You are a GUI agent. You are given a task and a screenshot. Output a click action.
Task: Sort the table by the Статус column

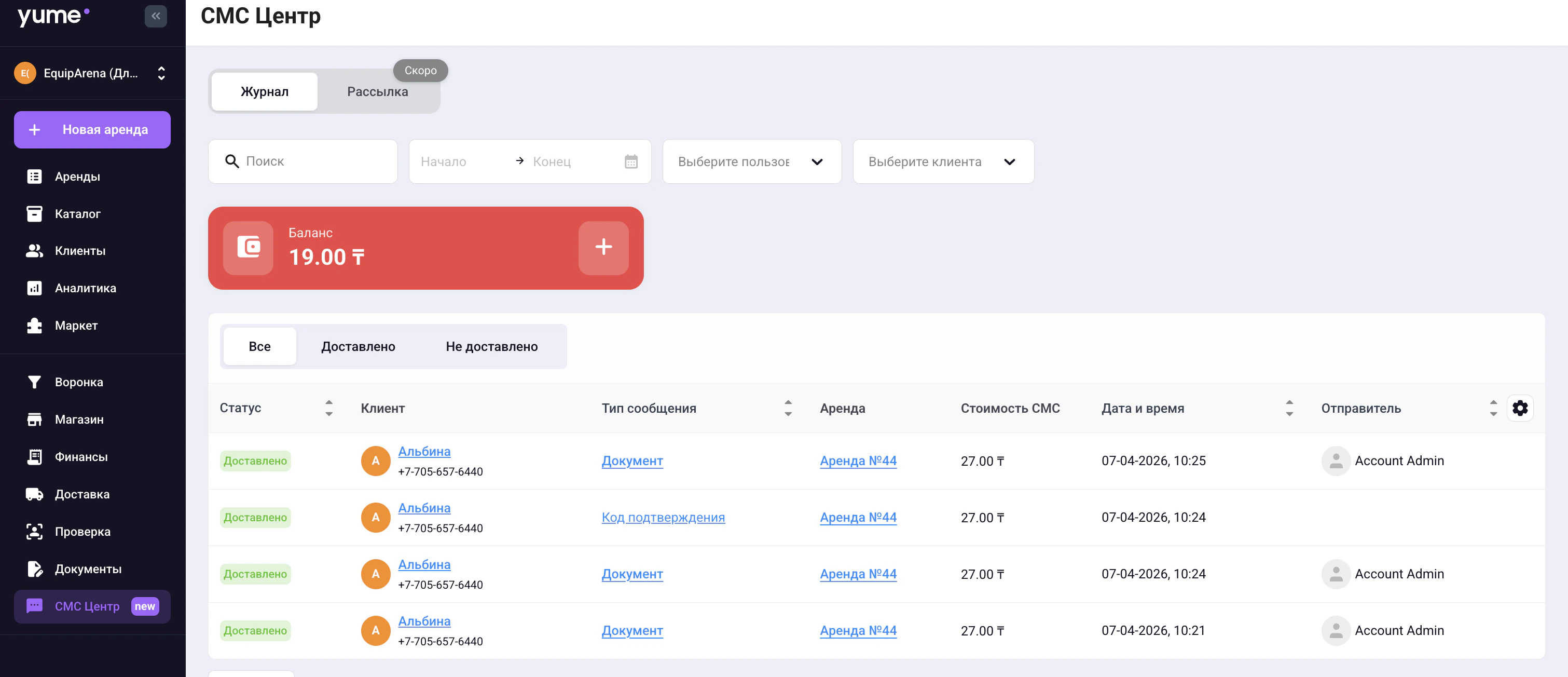tap(328, 408)
